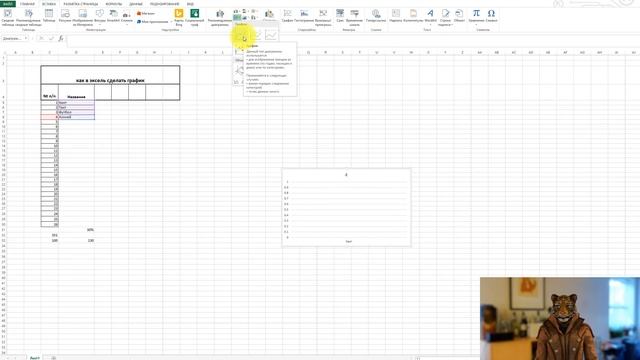Image resolution: width=640 pixels, height=360 pixels.
Task: Select the ВСТАВКА ribbon tab
Action: click(x=49, y=4)
